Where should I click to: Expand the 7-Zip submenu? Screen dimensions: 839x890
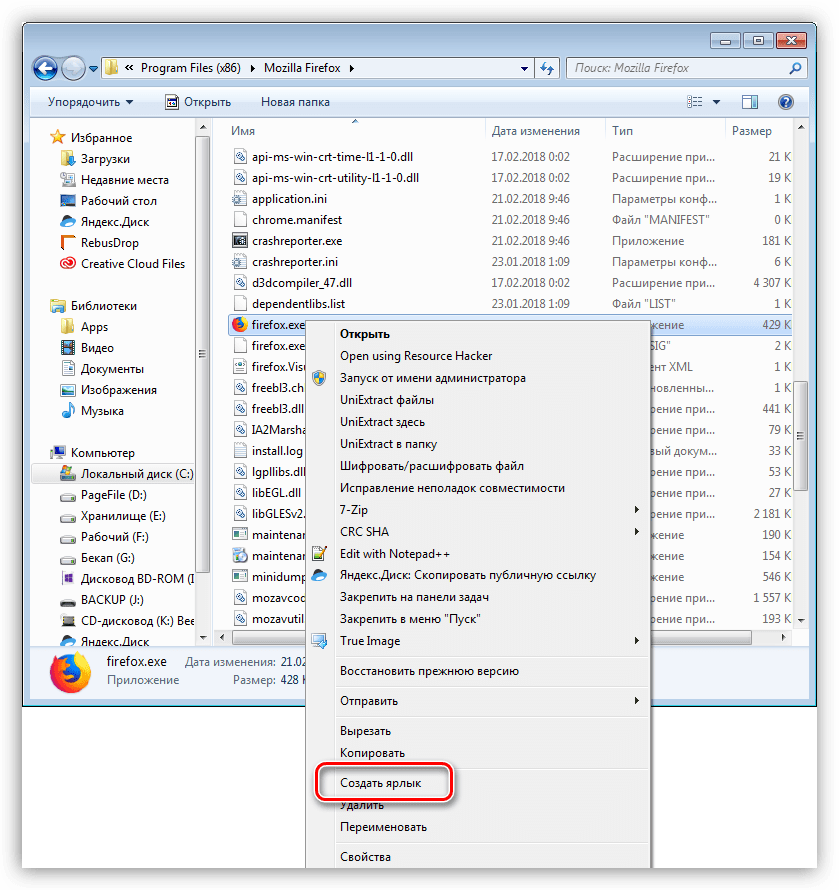pyautogui.click(x=637, y=510)
